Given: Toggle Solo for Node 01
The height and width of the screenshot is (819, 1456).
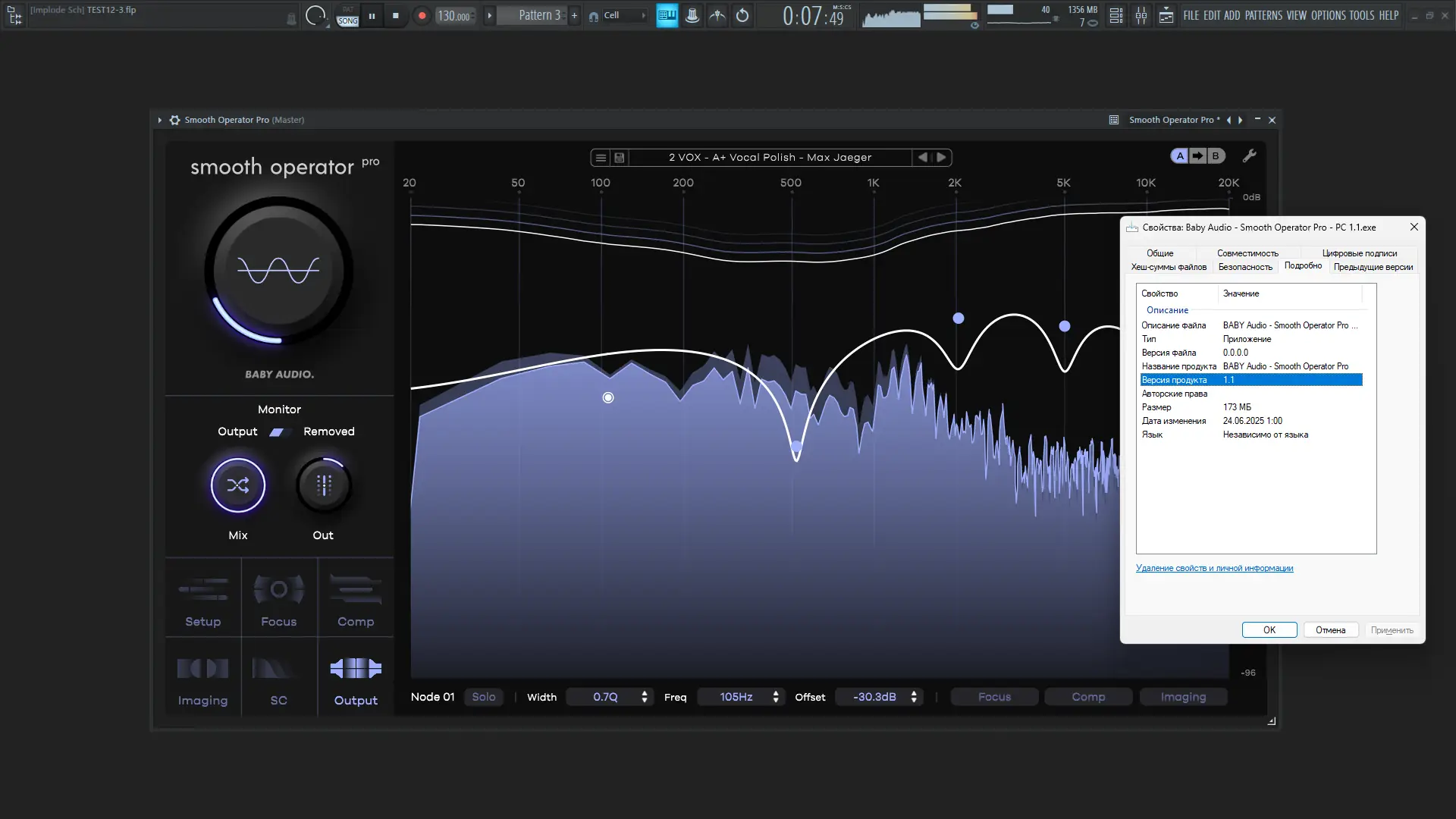Looking at the screenshot, I should point(483,697).
